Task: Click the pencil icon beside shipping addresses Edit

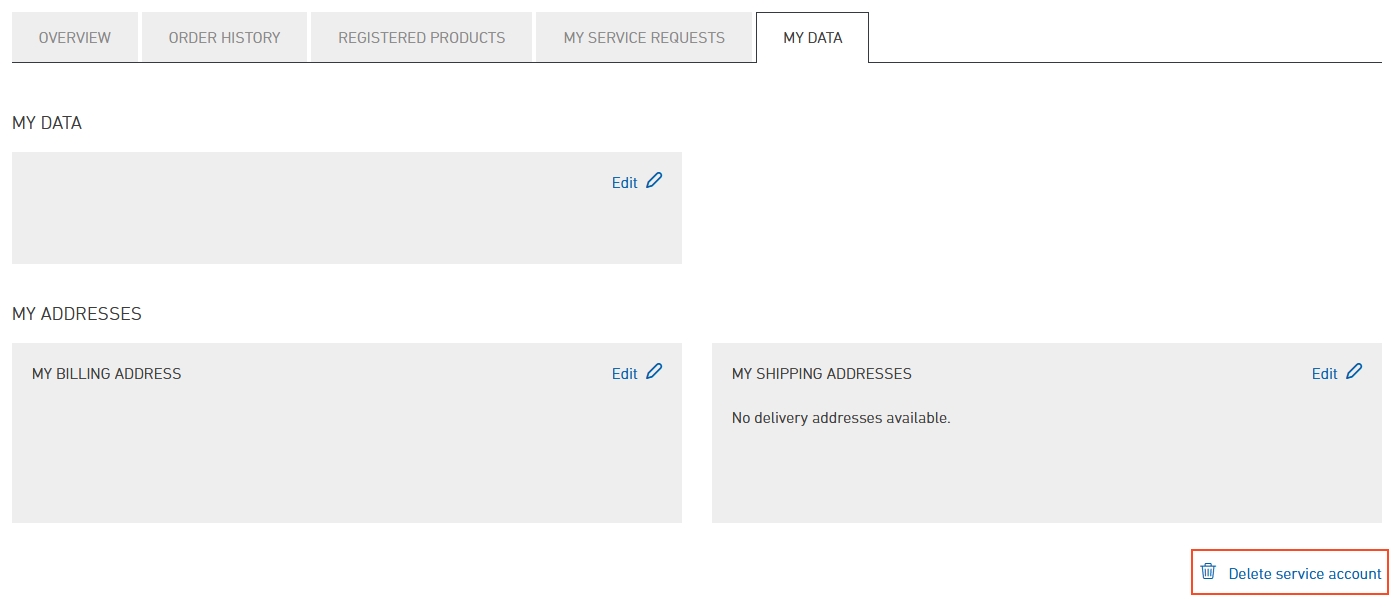Action: [x=1354, y=372]
